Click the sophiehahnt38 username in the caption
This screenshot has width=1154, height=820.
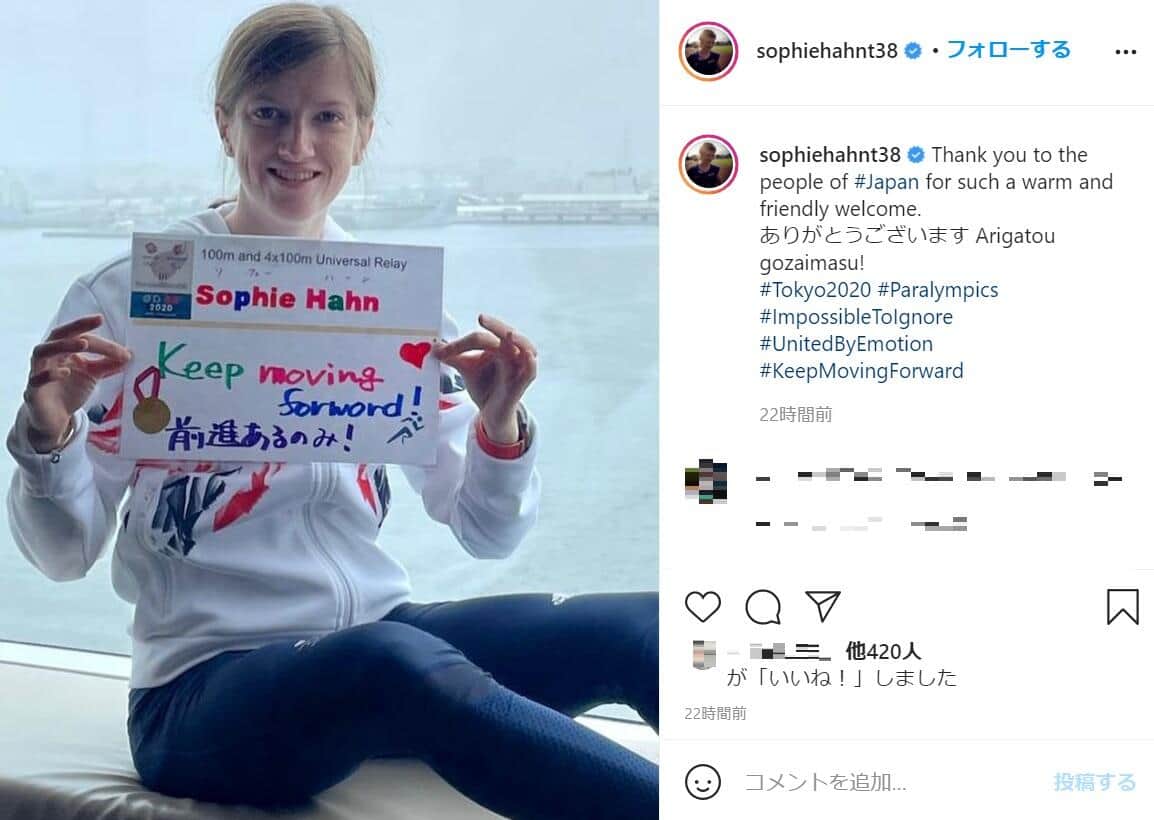coord(827,155)
